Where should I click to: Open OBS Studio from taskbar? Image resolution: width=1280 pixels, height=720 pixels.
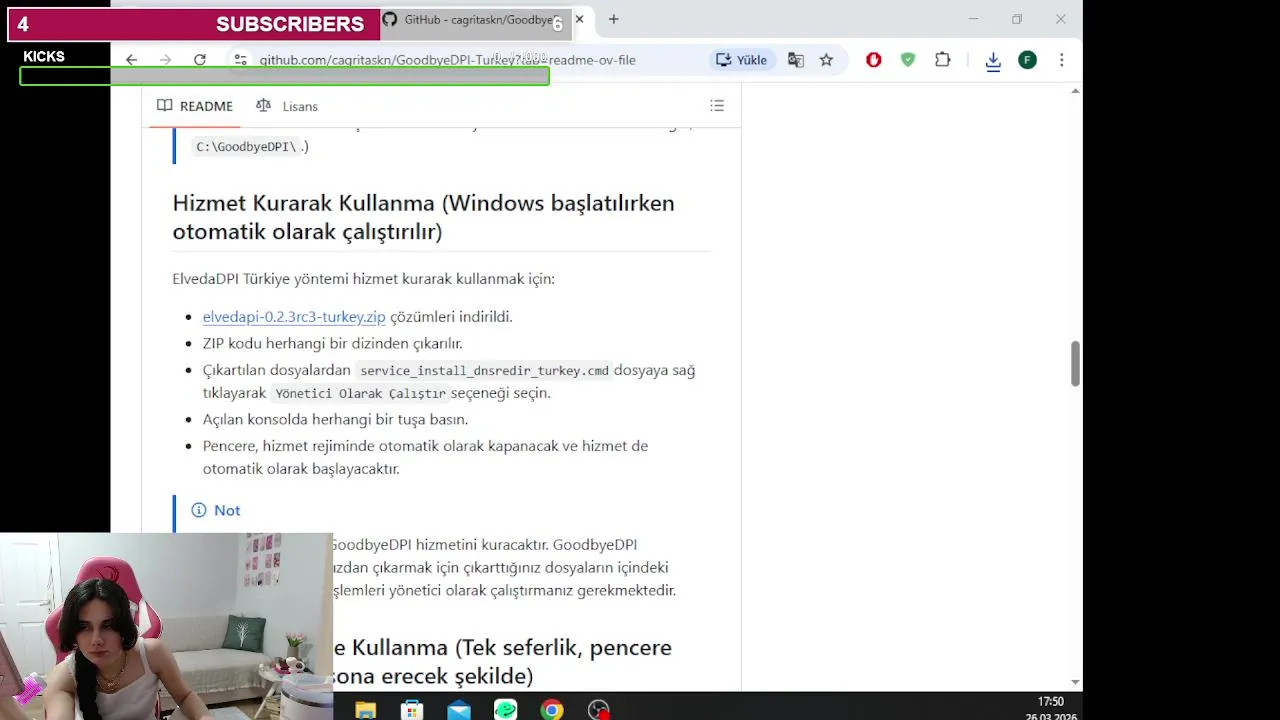point(599,710)
